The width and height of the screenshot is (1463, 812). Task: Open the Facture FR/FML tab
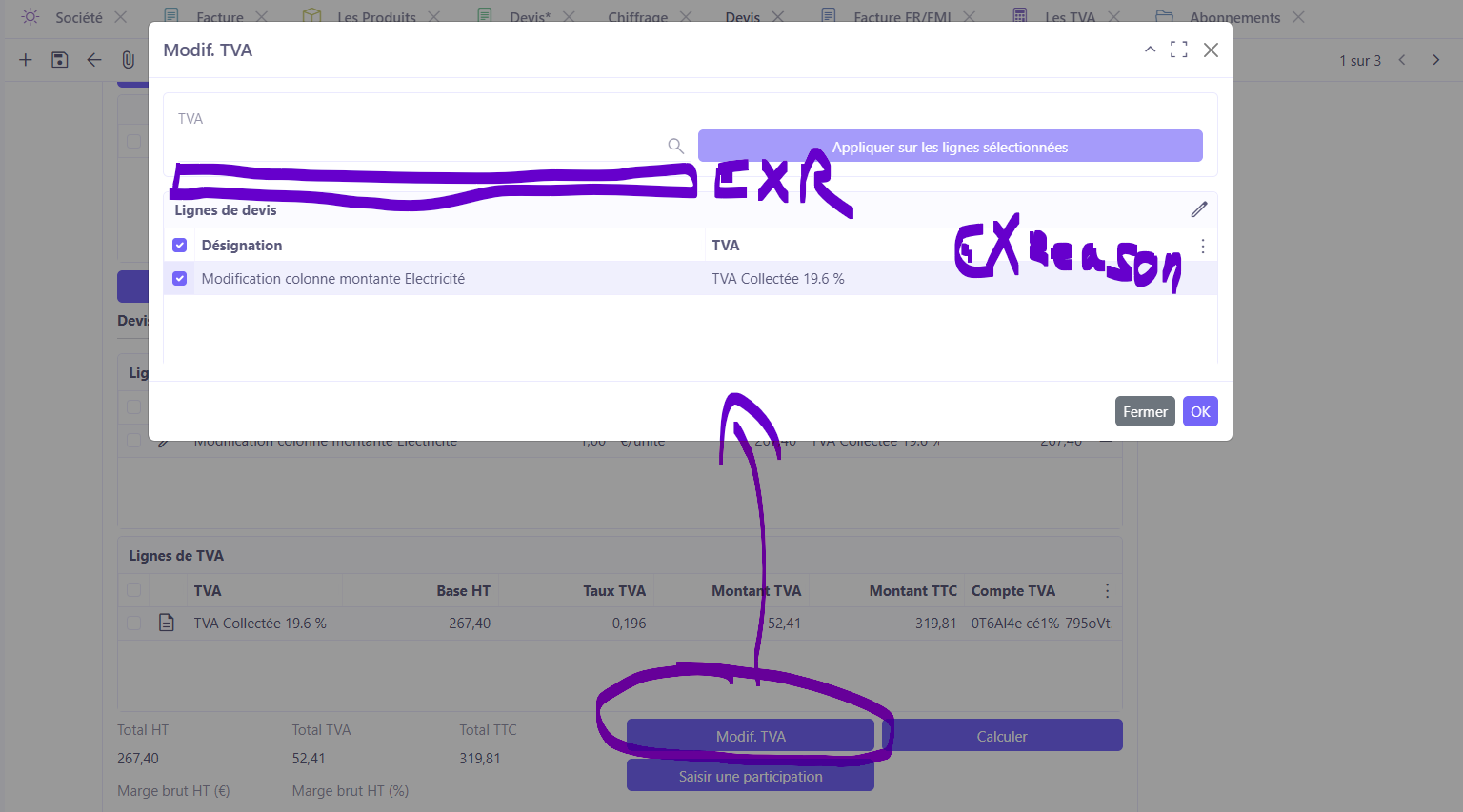coord(902,17)
